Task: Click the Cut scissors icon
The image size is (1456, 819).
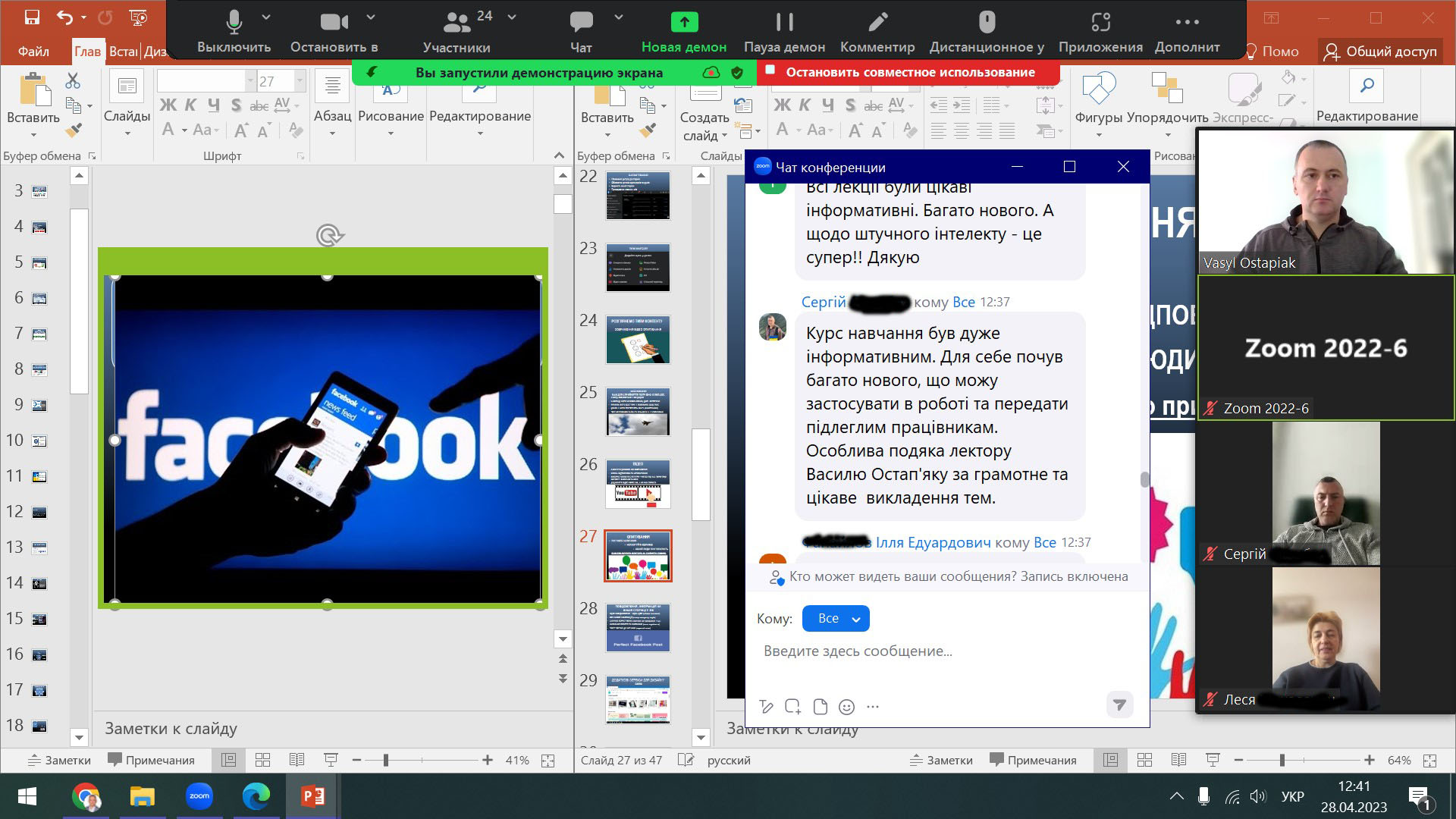Action: coord(73,80)
